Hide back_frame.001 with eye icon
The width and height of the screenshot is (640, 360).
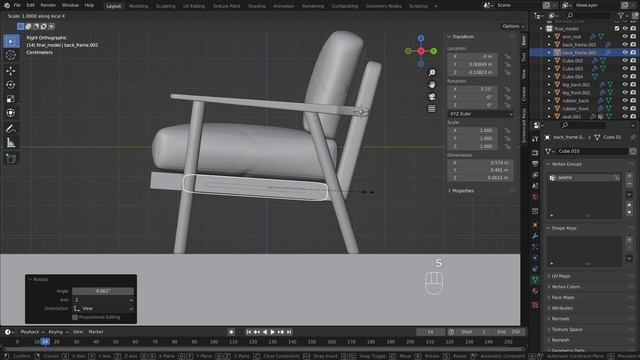pyautogui.click(x=624, y=44)
